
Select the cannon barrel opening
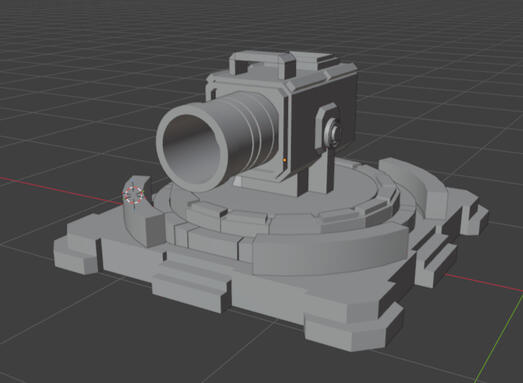pos(192,149)
